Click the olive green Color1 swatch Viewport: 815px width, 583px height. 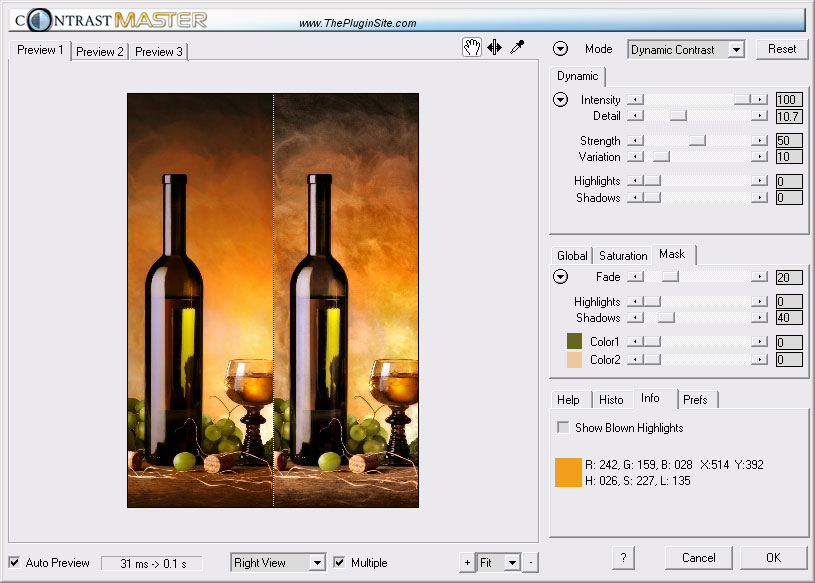[574, 342]
